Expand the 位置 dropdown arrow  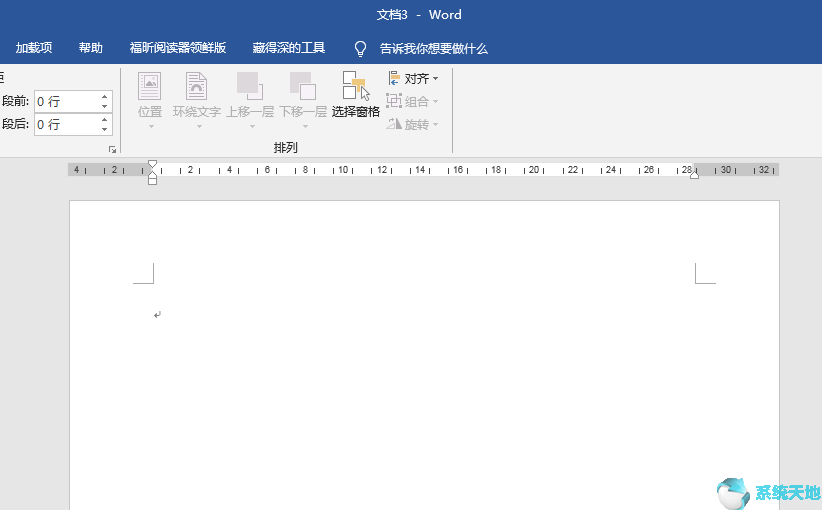pos(151,126)
